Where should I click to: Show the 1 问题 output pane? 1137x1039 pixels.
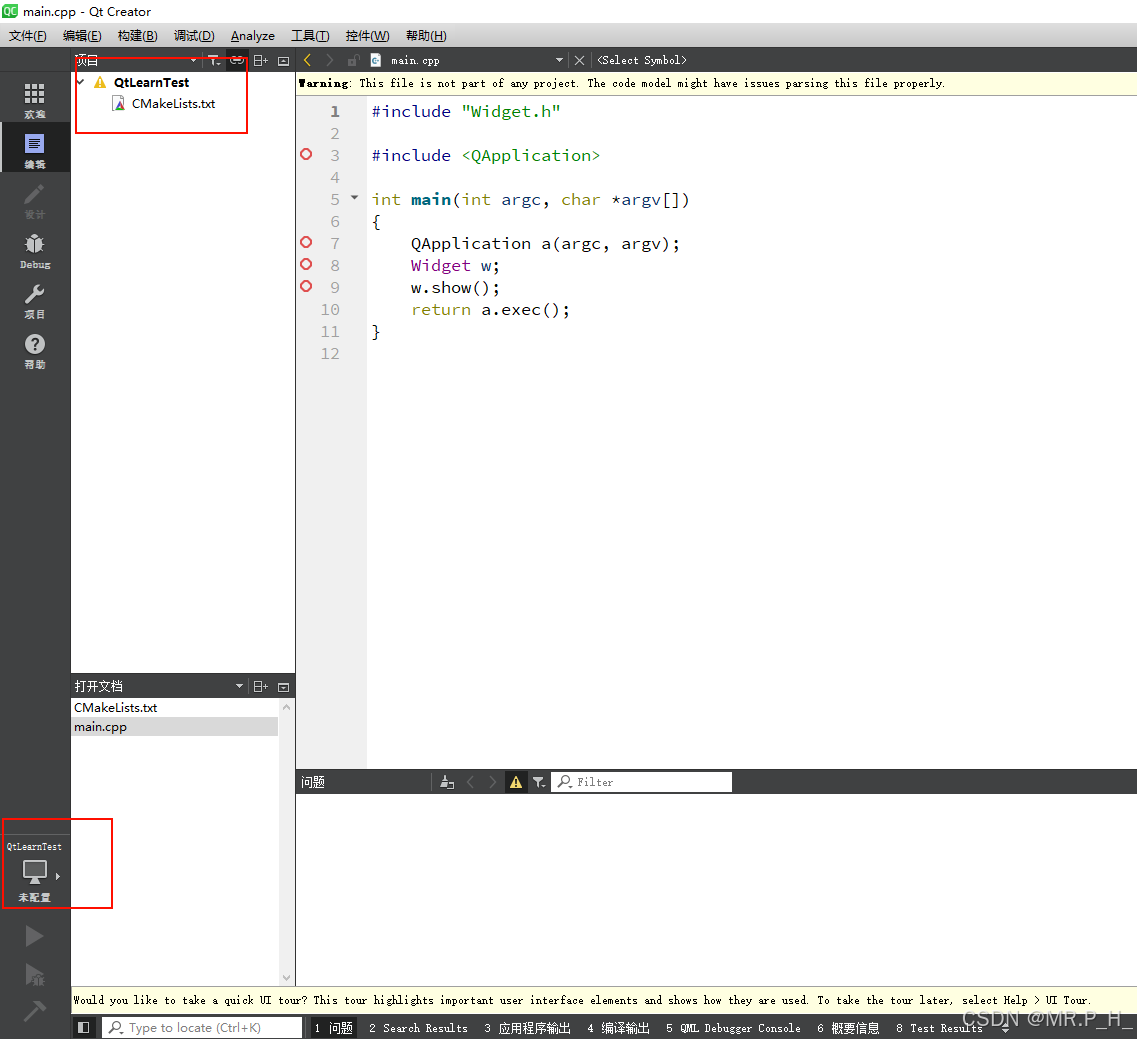[x=334, y=1028]
